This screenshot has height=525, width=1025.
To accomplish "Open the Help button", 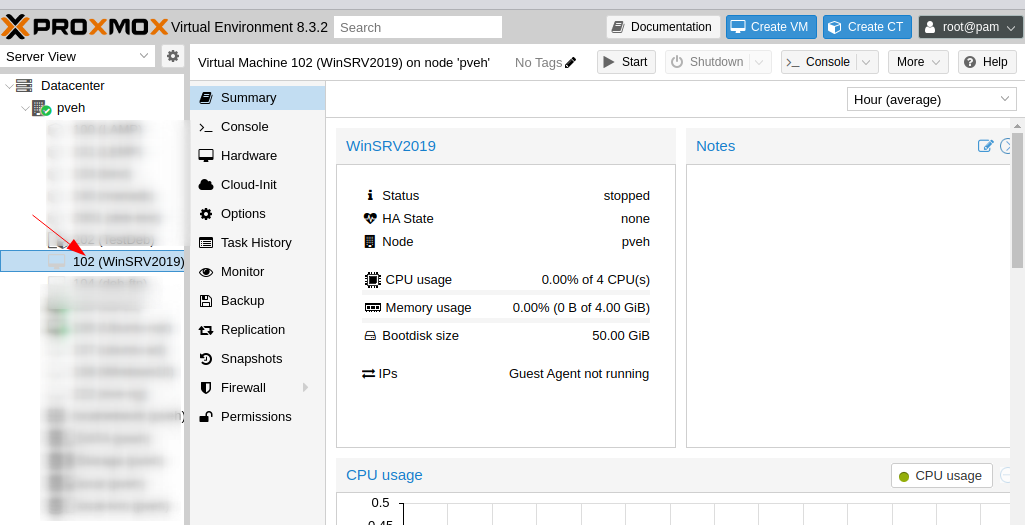I will pyautogui.click(x=987, y=62).
